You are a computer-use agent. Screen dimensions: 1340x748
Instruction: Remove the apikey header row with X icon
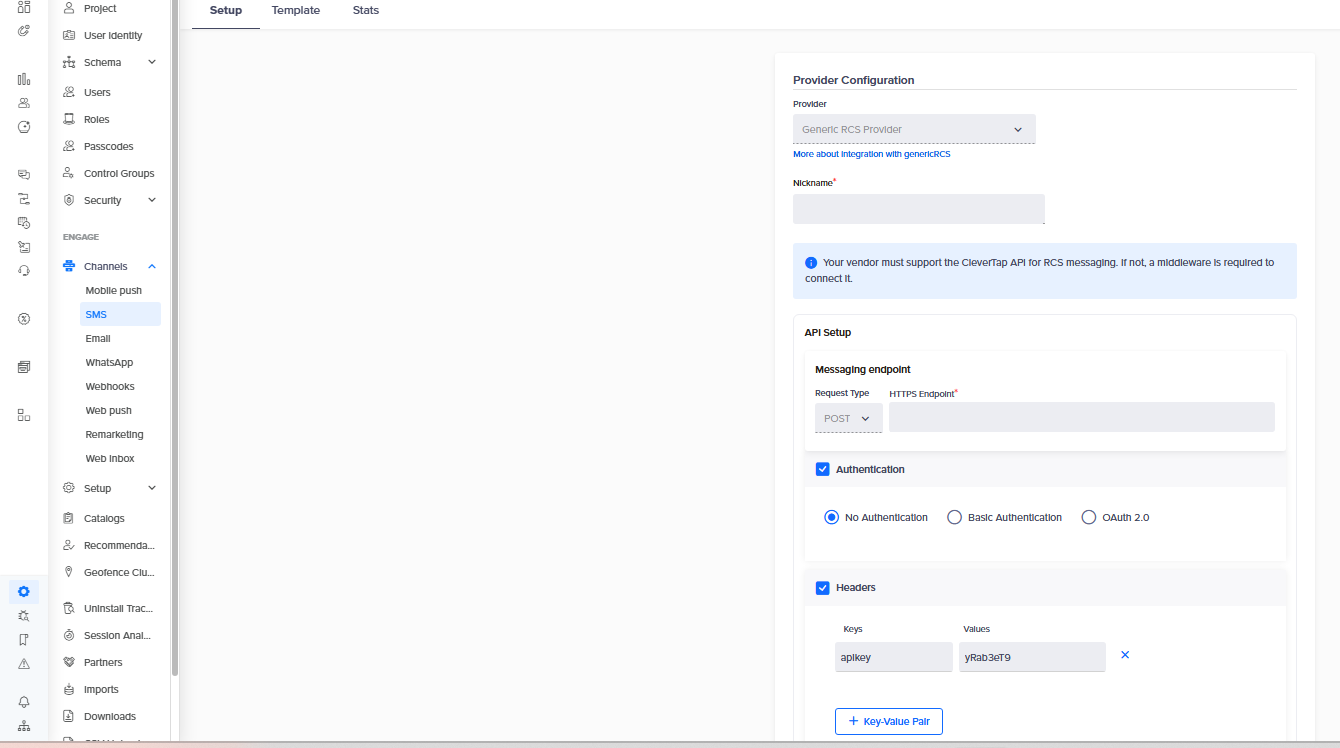[1125, 655]
